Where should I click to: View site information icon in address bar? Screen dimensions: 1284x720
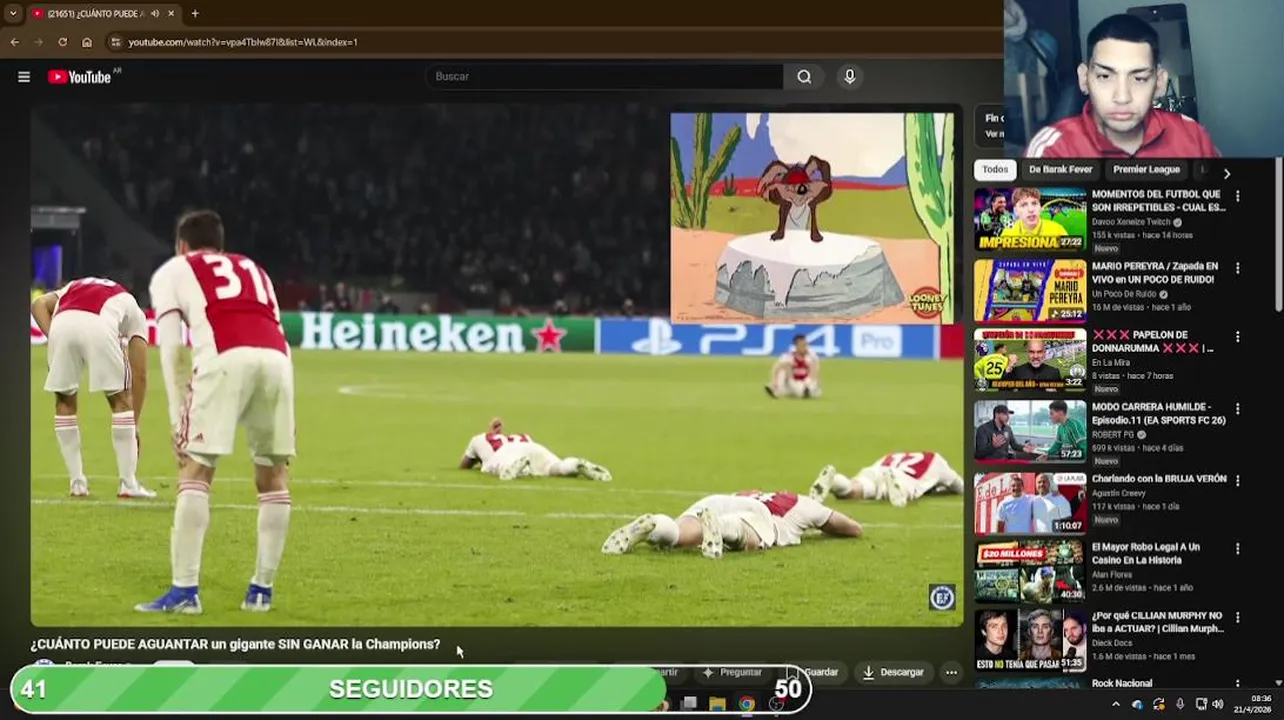pyautogui.click(x=116, y=42)
